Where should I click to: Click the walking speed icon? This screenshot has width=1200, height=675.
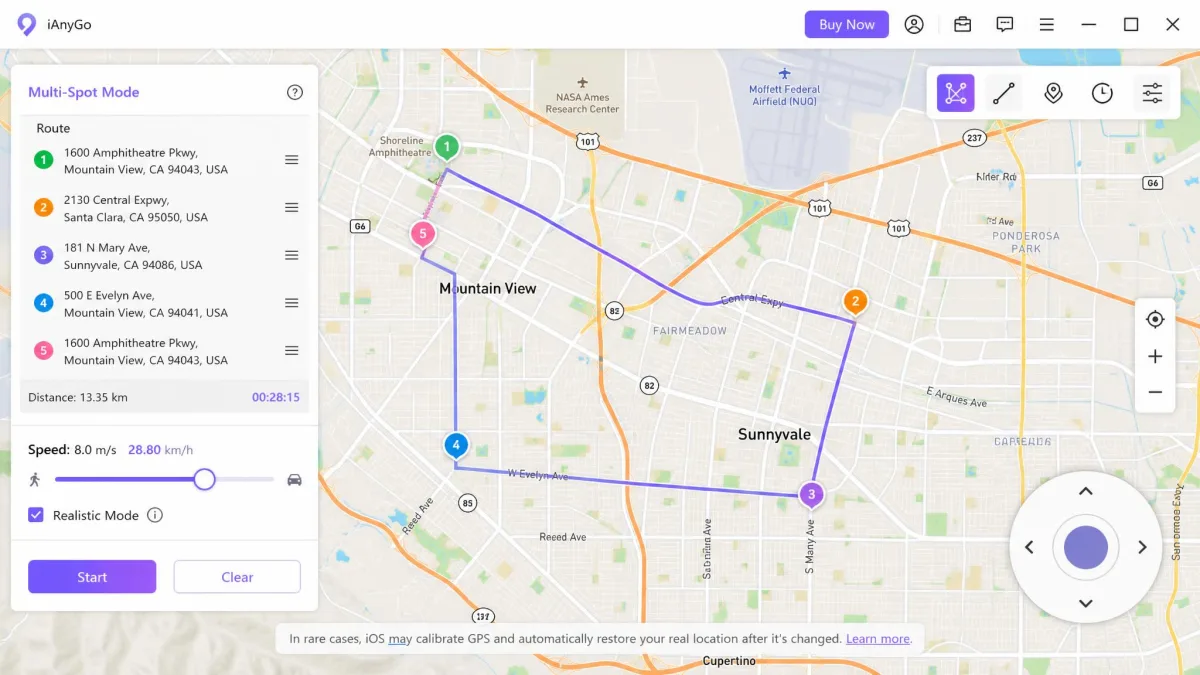(x=35, y=479)
